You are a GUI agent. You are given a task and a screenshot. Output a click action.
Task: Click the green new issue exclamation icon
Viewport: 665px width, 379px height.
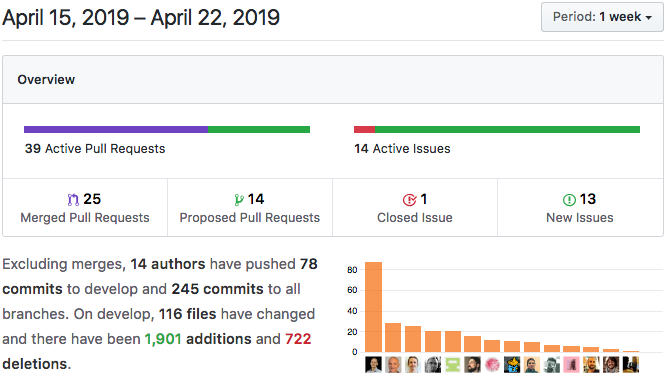[x=569, y=200]
